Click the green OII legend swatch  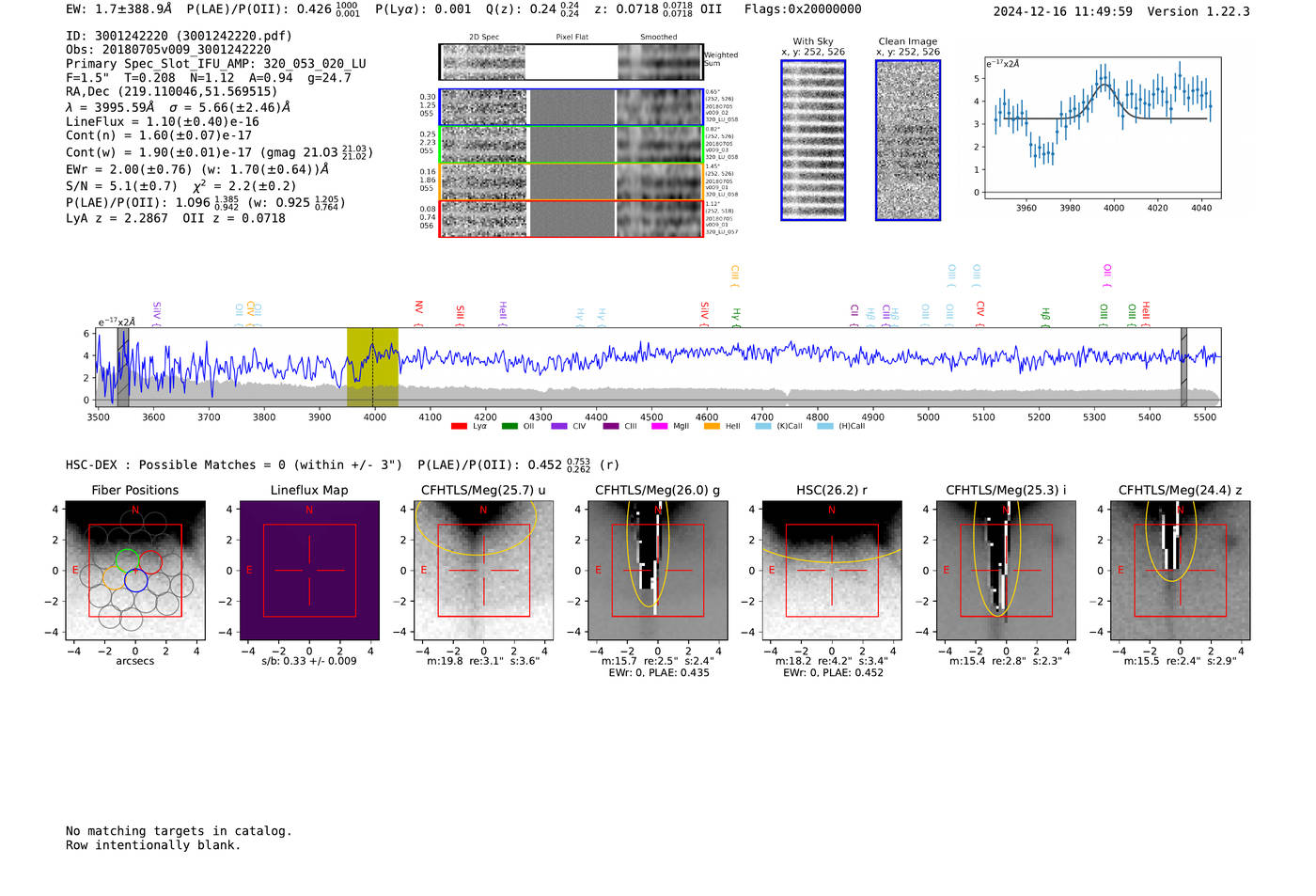[x=509, y=427]
